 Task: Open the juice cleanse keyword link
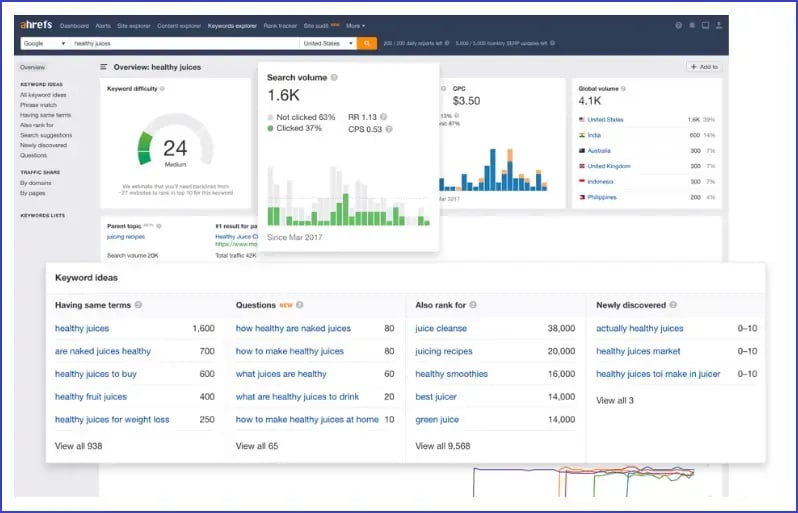441,328
